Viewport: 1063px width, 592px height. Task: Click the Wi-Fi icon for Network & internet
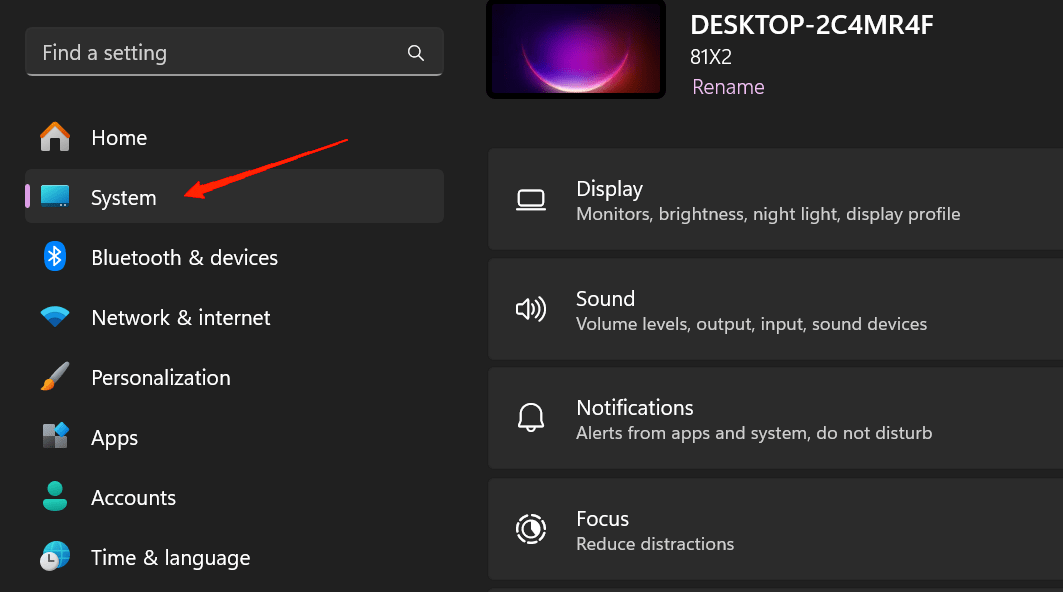pos(55,317)
